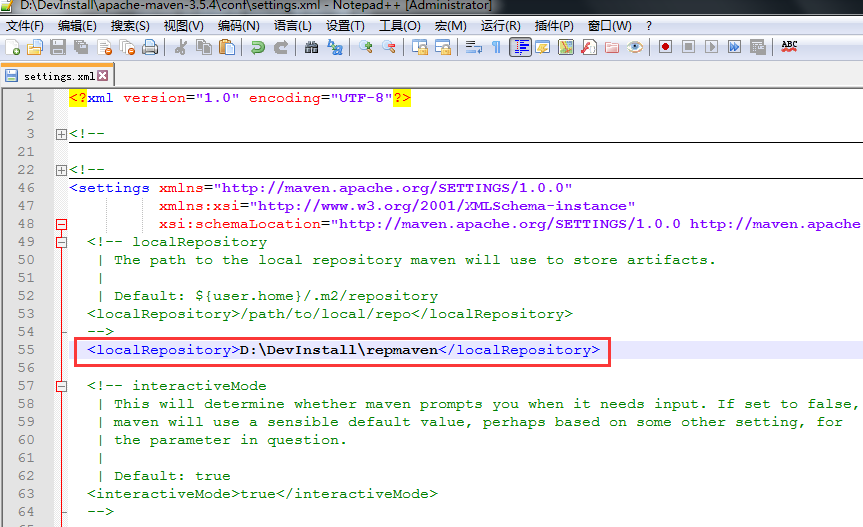Screen dimensions: 863x527
Task: Click the Close All documents icon
Action: coord(127,47)
